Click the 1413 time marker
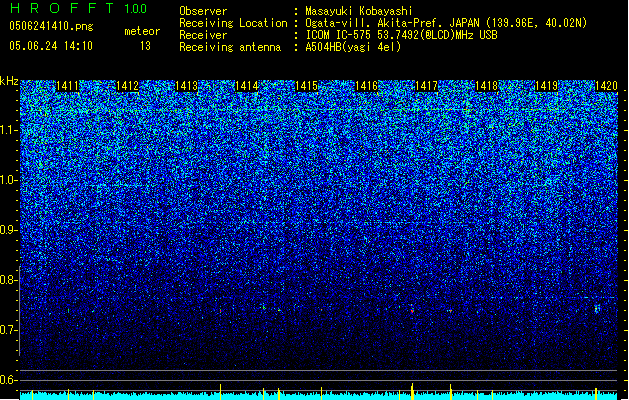The width and height of the screenshot is (629, 400). (x=187, y=86)
